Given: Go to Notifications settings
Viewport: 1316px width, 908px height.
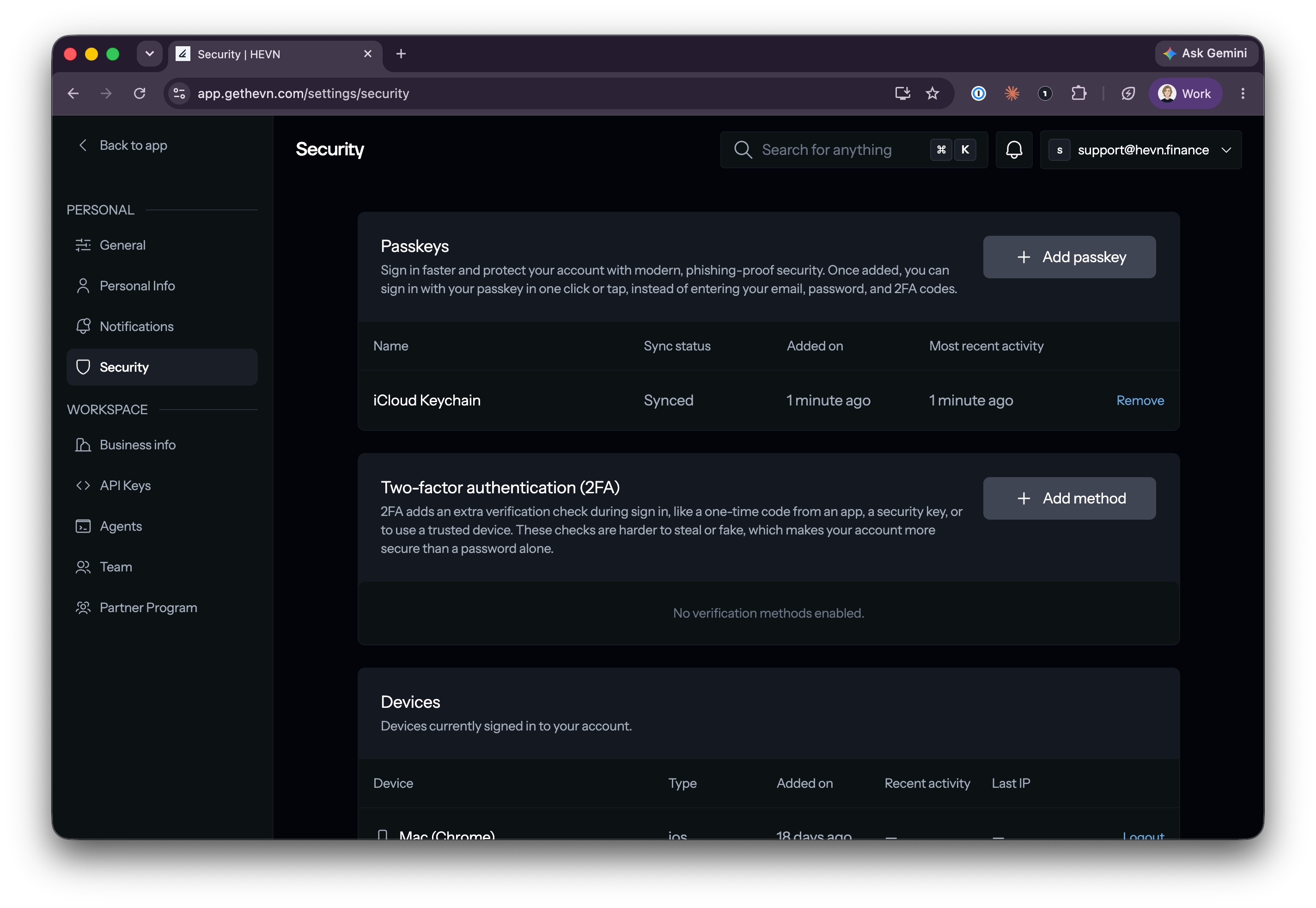Looking at the screenshot, I should pos(162,326).
